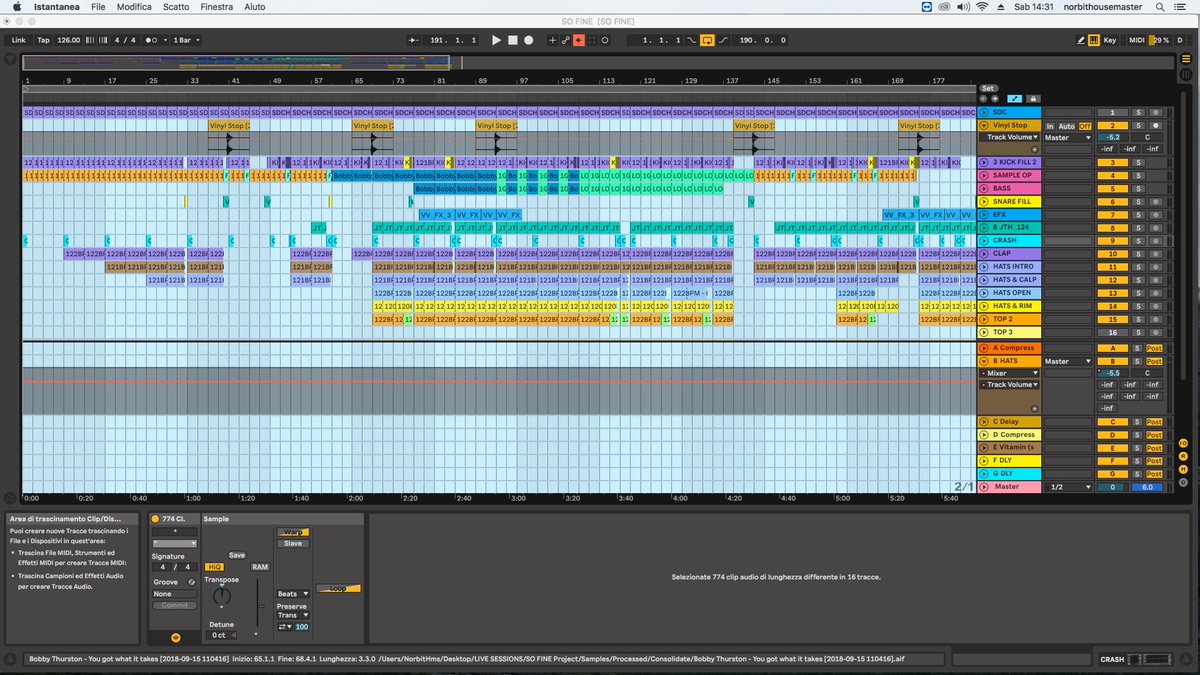Screen dimensions: 1200x675
Task: Arm the Arrangement Record button
Action: [x=529, y=40]
